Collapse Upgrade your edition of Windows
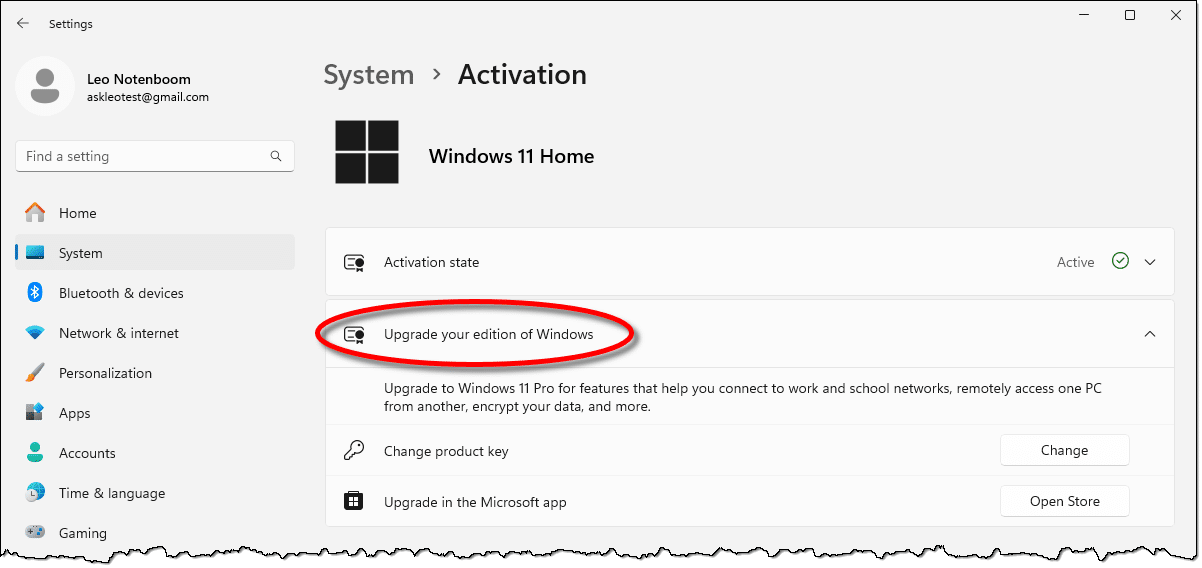1202x568 pixels. click(x=1150, y=334)
